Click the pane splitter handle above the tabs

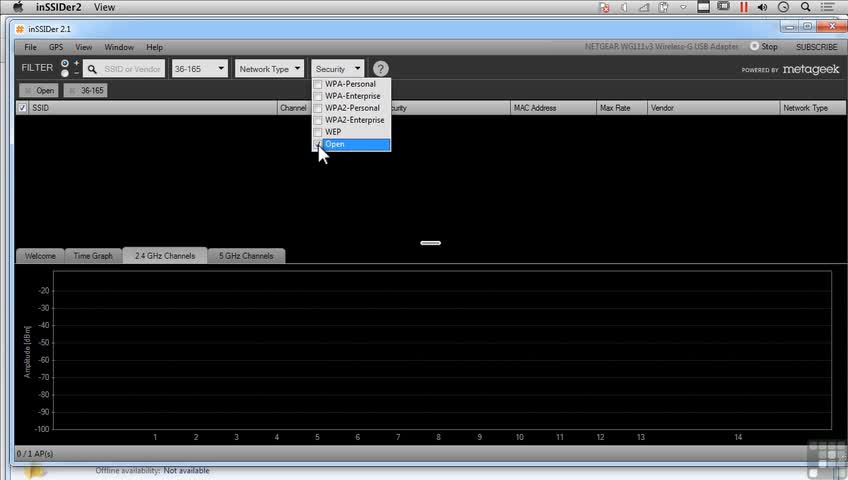430,243
